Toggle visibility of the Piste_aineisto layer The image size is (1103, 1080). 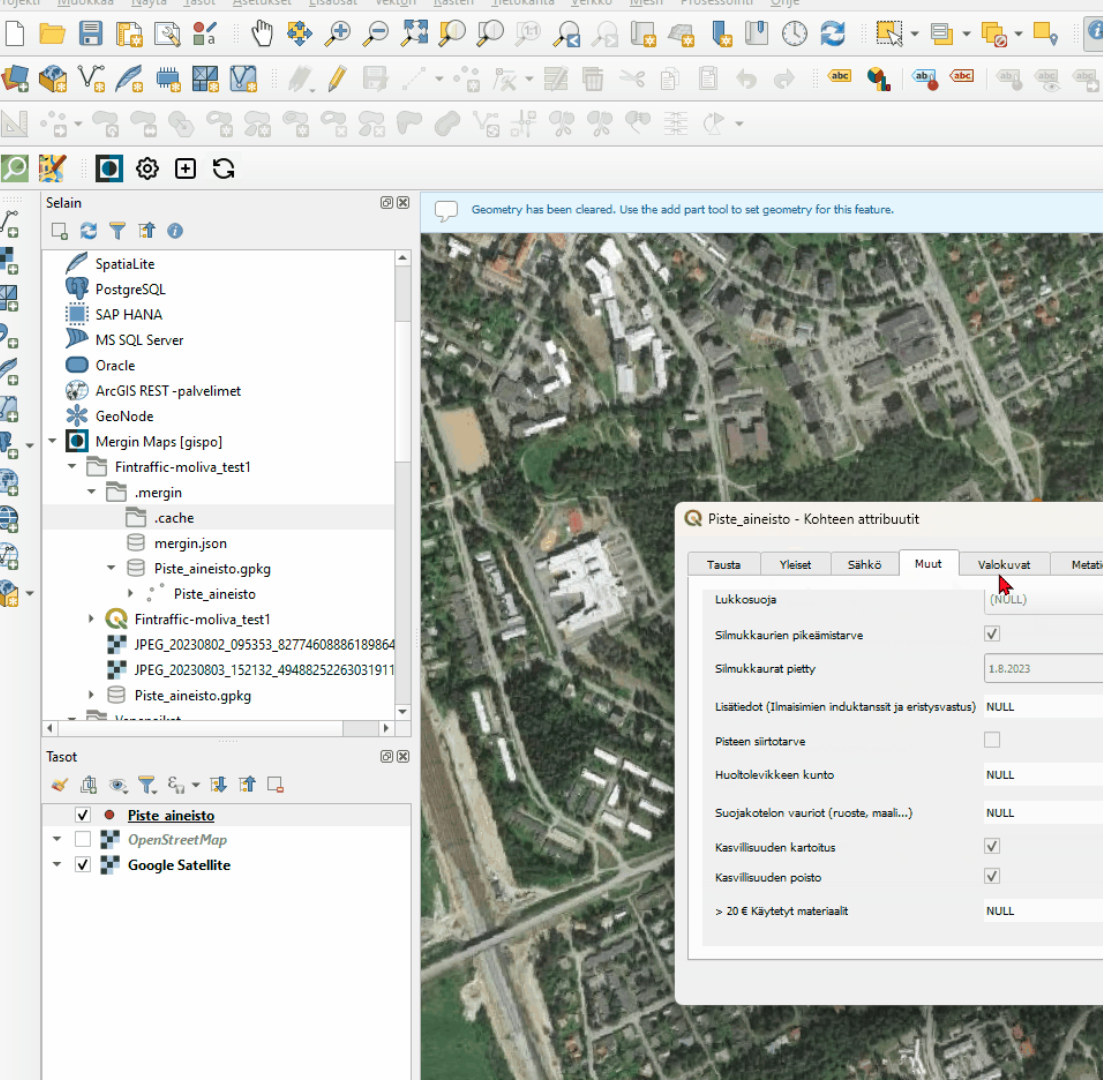[82, 815]
